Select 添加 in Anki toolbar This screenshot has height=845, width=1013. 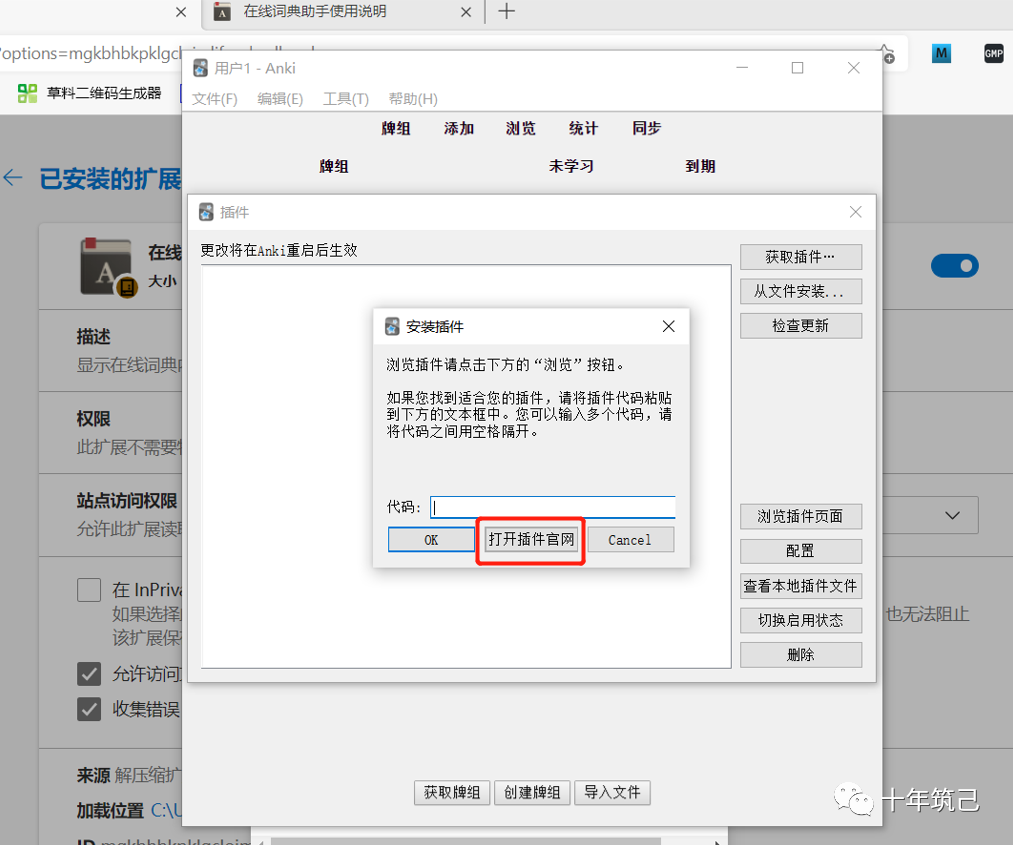[x=459, y=128]
